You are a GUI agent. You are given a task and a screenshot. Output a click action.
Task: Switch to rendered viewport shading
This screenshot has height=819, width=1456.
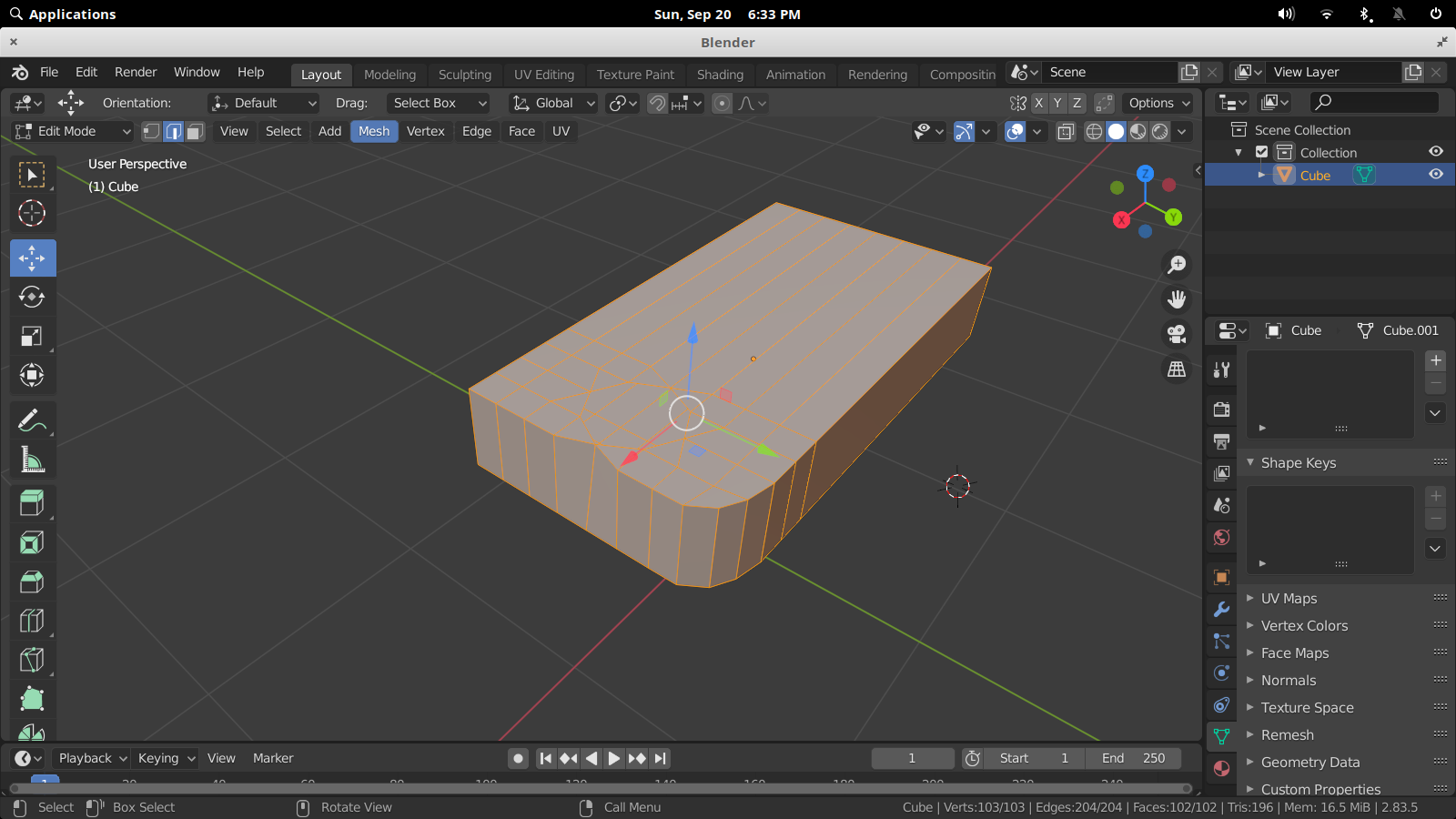click(1160, 131)
